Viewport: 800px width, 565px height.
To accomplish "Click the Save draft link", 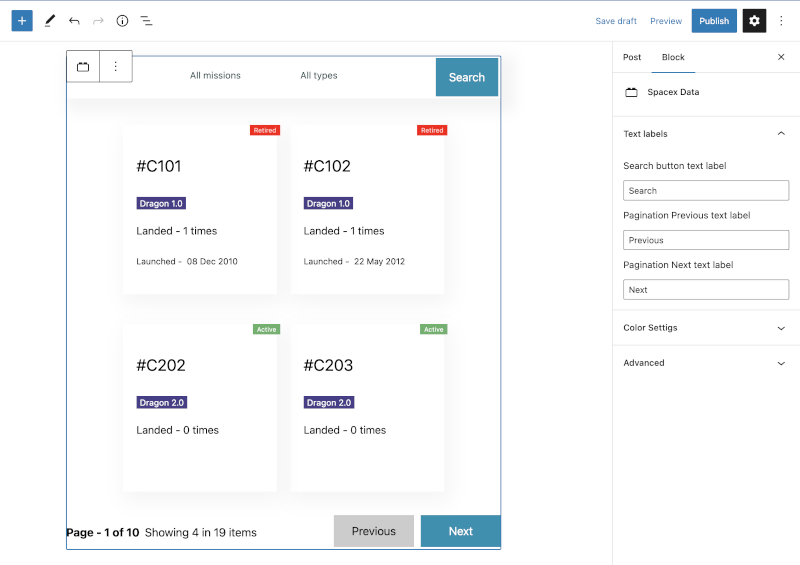I will point(616,21).
